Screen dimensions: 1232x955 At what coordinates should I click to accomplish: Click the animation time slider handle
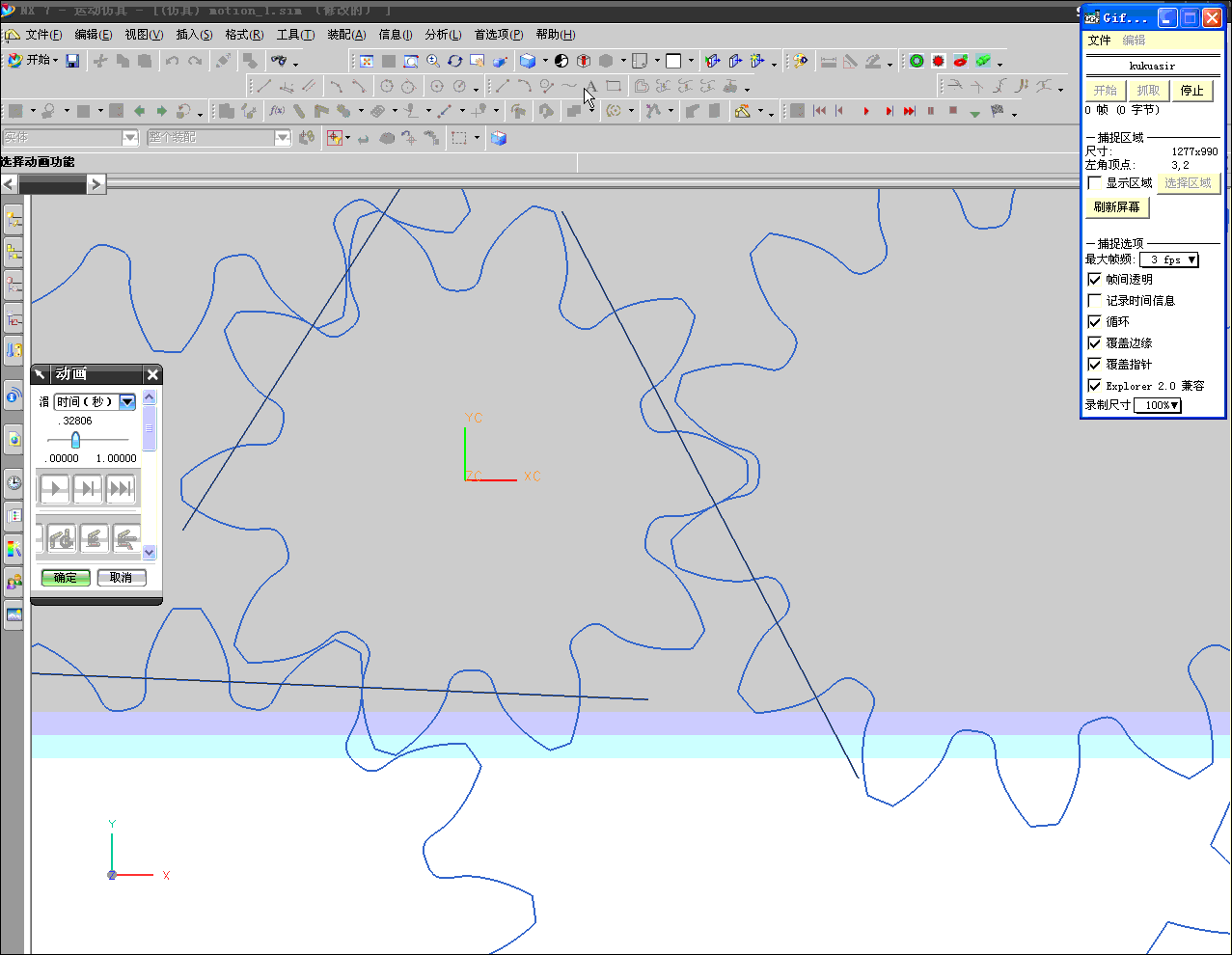tap(75, 440)
